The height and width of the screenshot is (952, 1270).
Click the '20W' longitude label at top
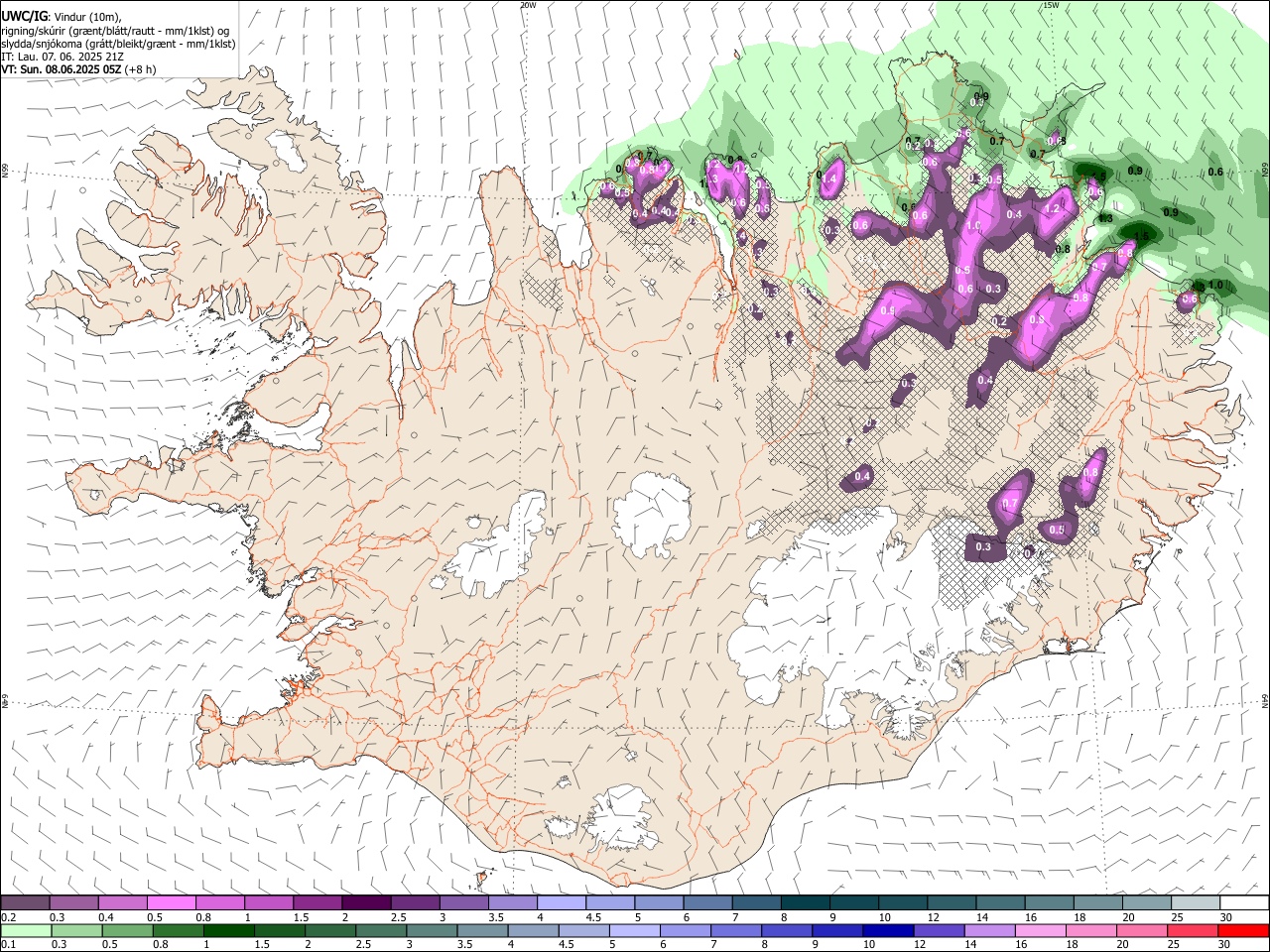[528, 5]
